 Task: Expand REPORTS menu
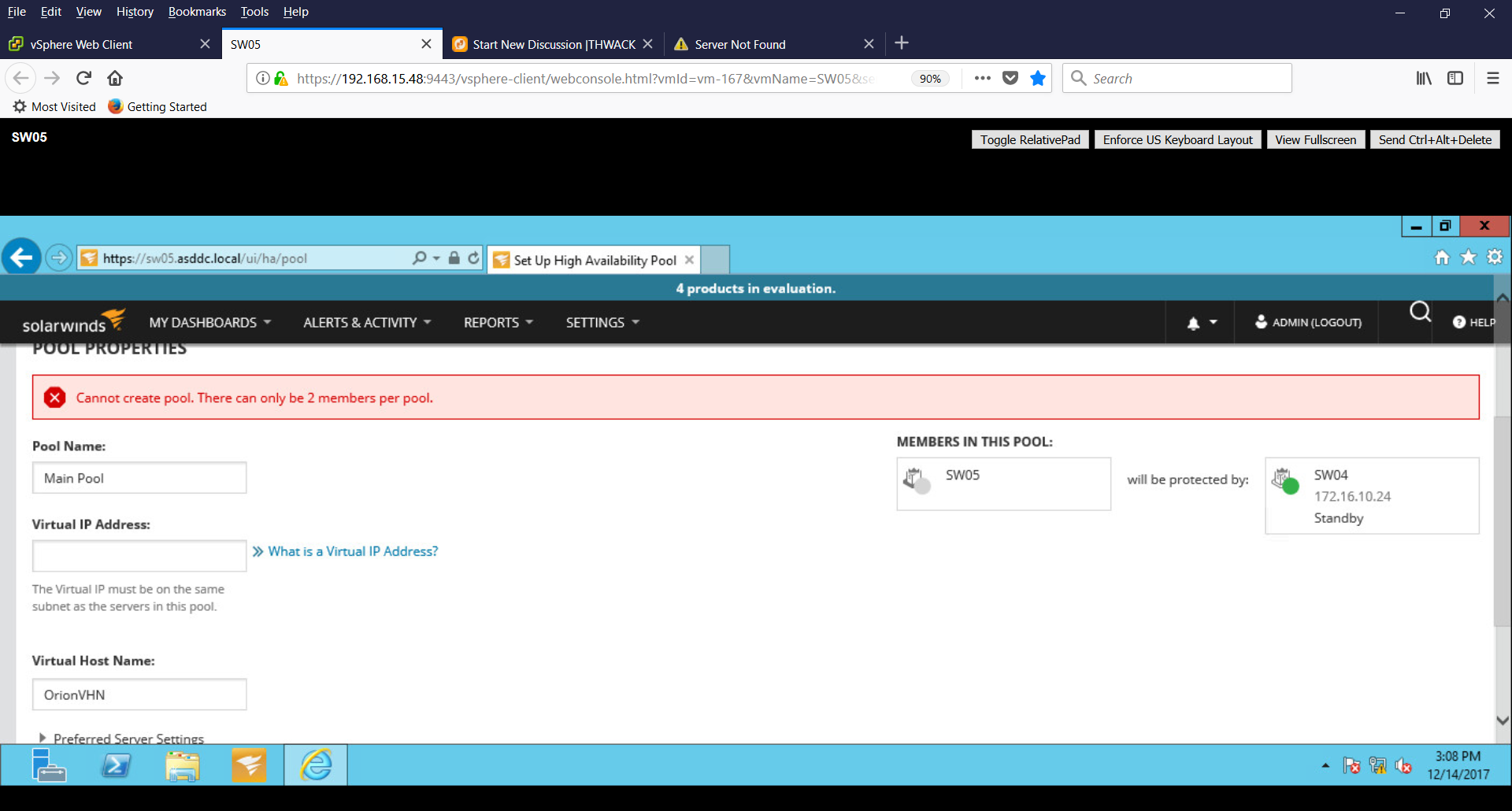point(498,323)
